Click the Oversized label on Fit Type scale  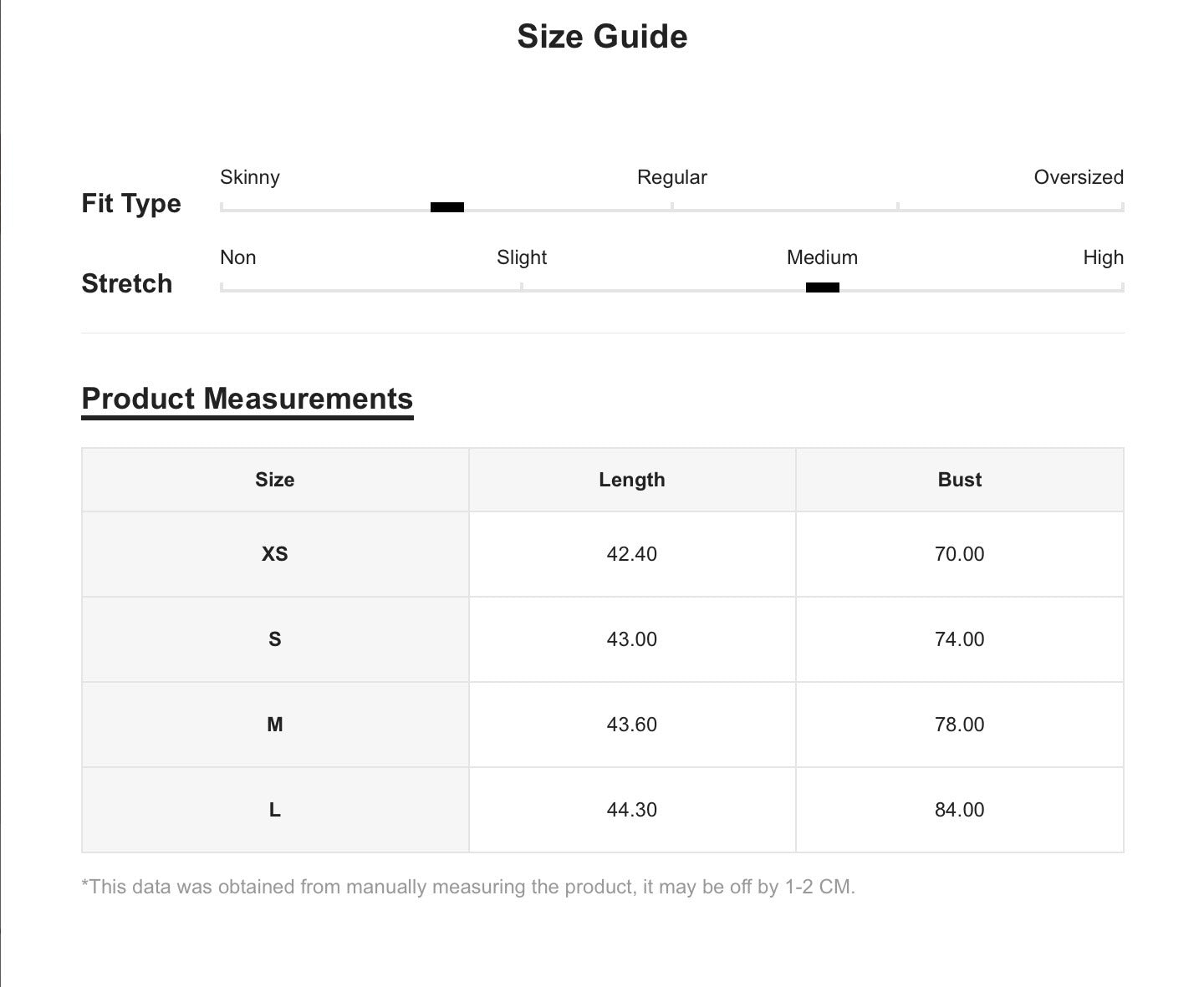(x=1079, y=177)
